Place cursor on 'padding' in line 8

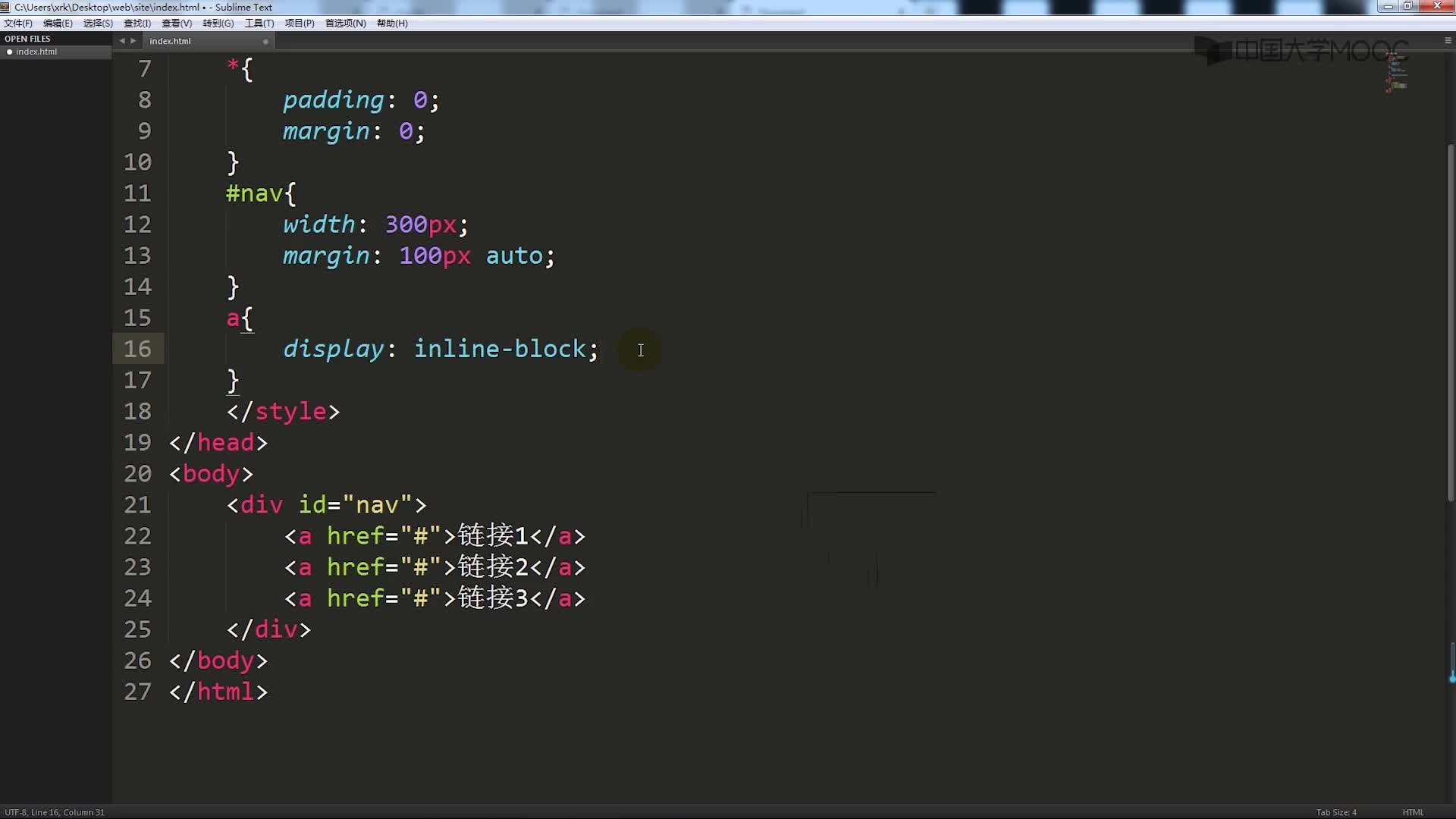333,100
